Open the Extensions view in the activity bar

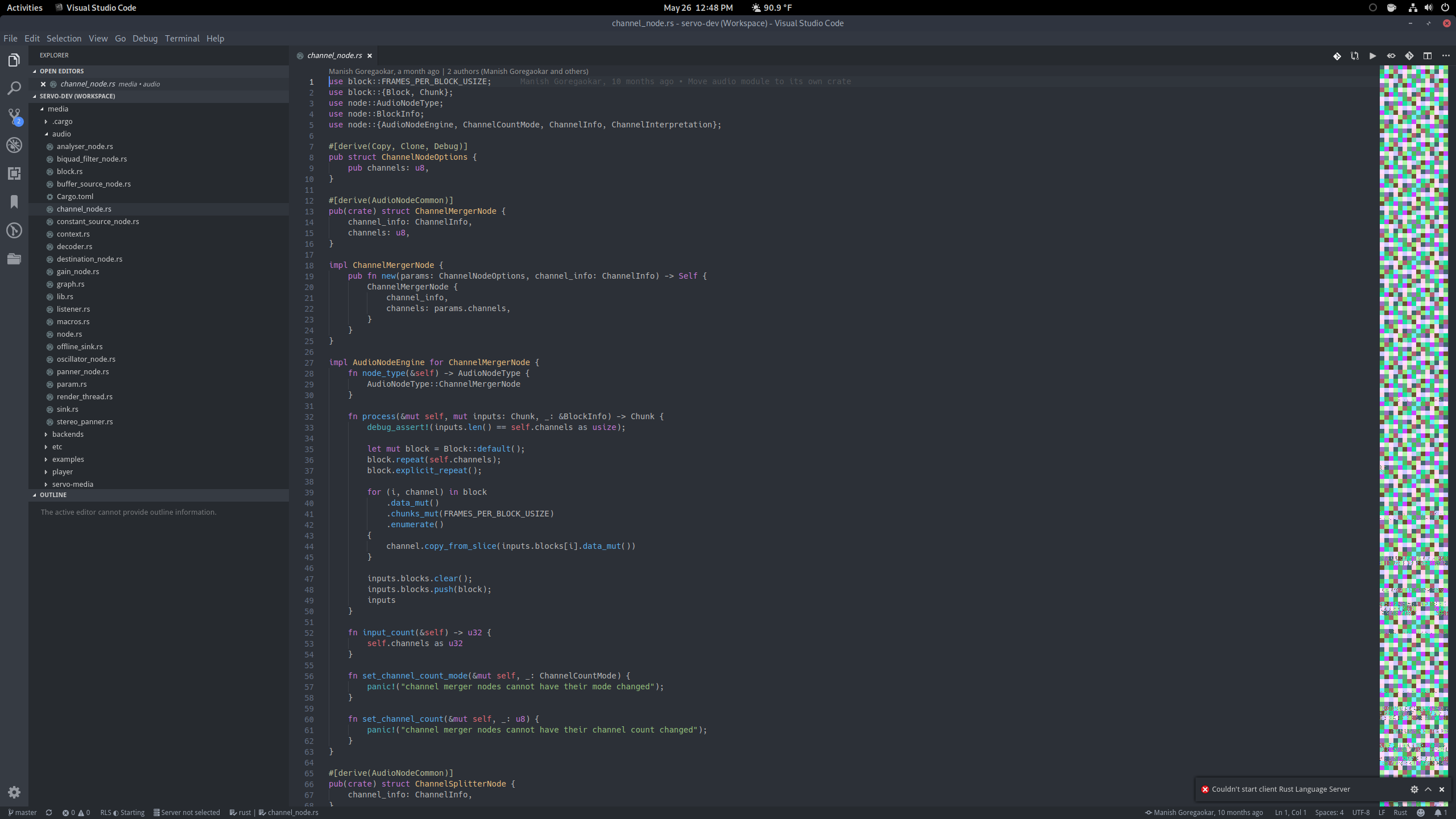pyautogui.click(x=14, y=173)
